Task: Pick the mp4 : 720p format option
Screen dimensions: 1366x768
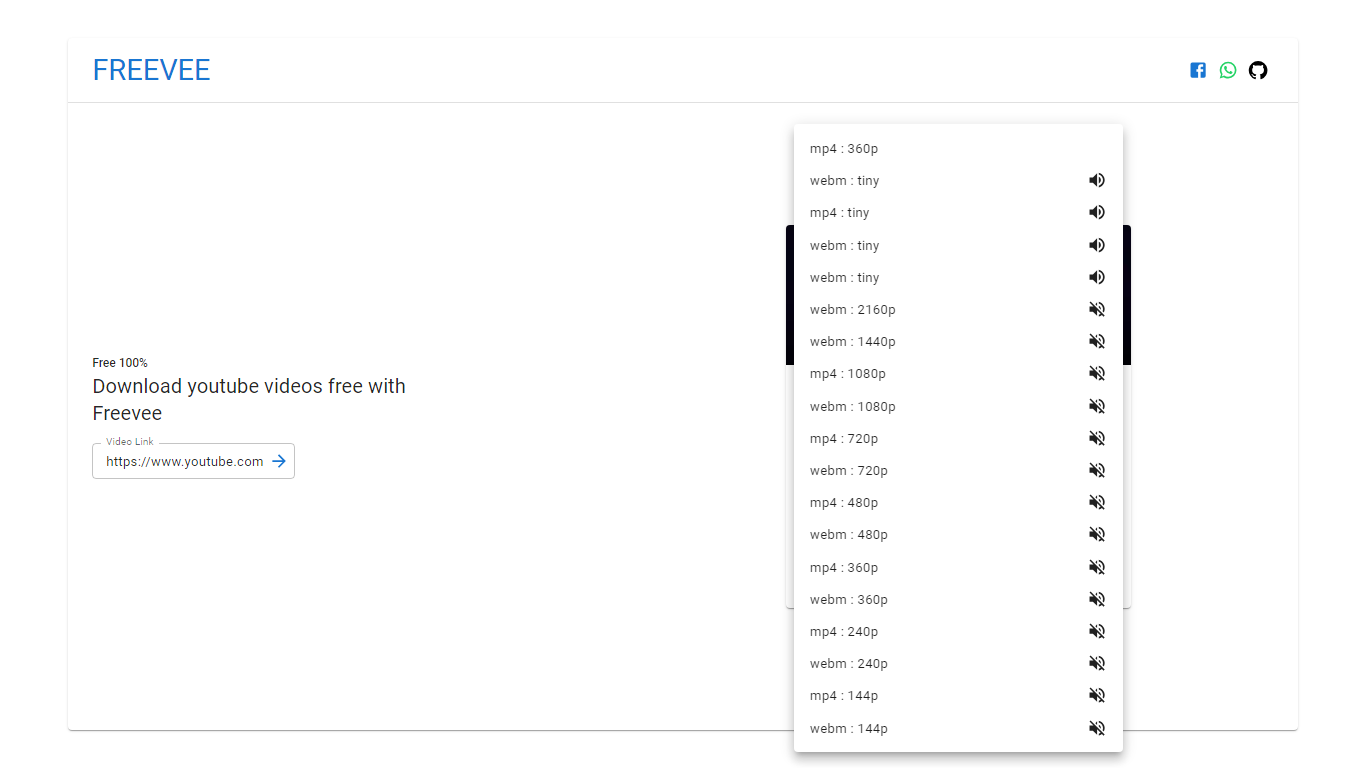Action: (958, 438)
